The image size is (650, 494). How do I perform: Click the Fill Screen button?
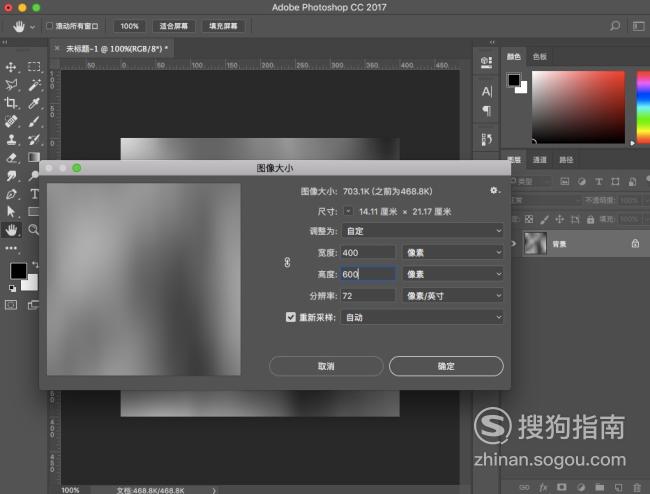pyautogui.click(x=223, y=26)
